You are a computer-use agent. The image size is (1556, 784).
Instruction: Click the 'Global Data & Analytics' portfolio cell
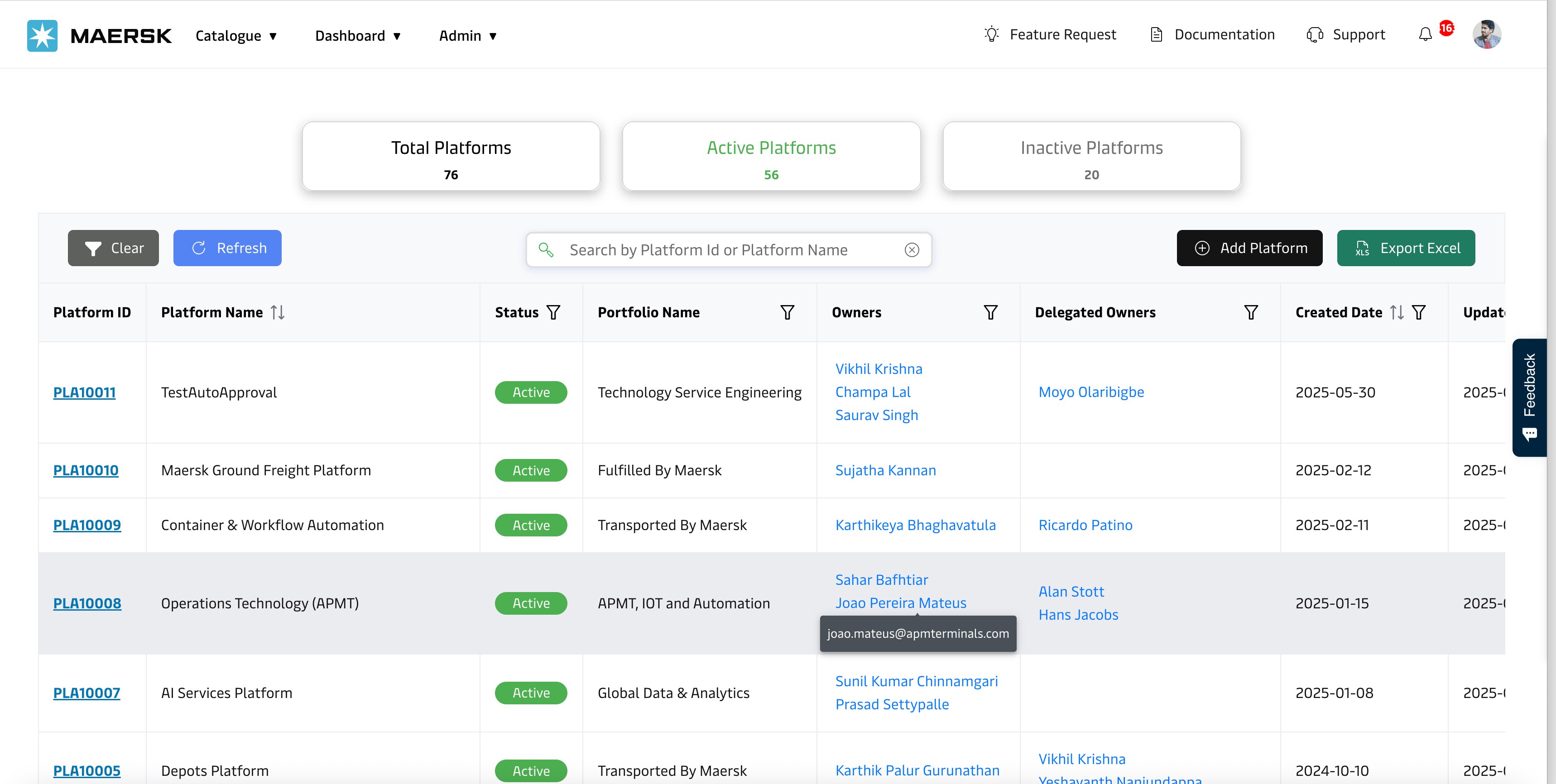673,693
